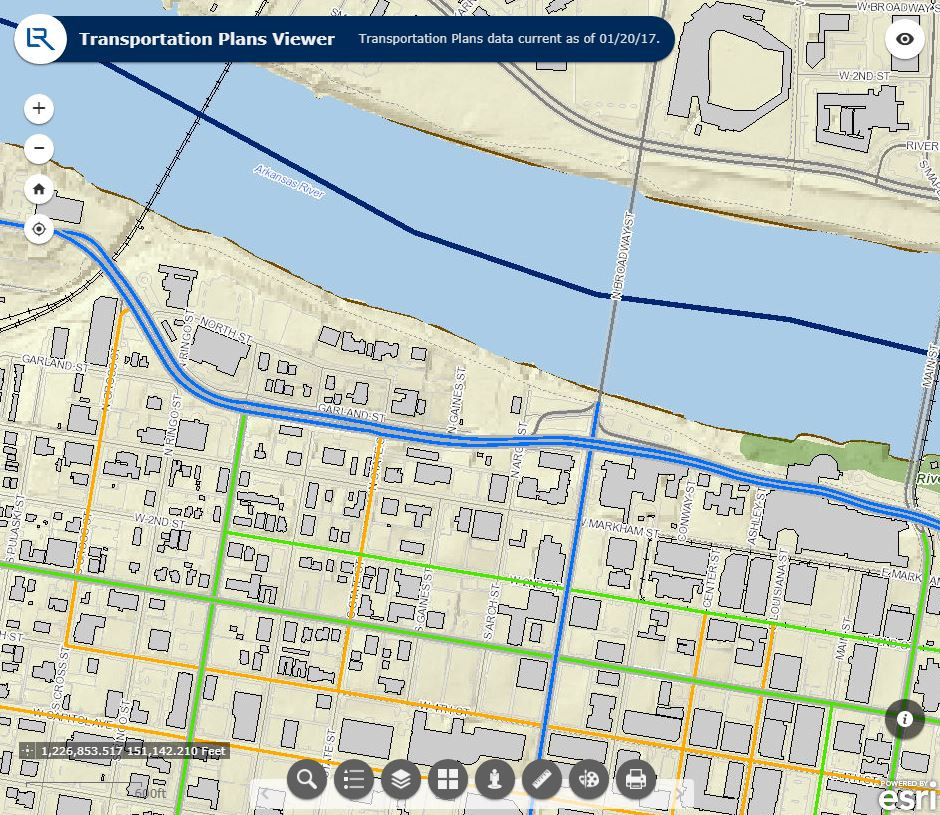Open the Draw widget palette icon
The width and height of the screenshot is (940, 815).
[x=588, y=779]
